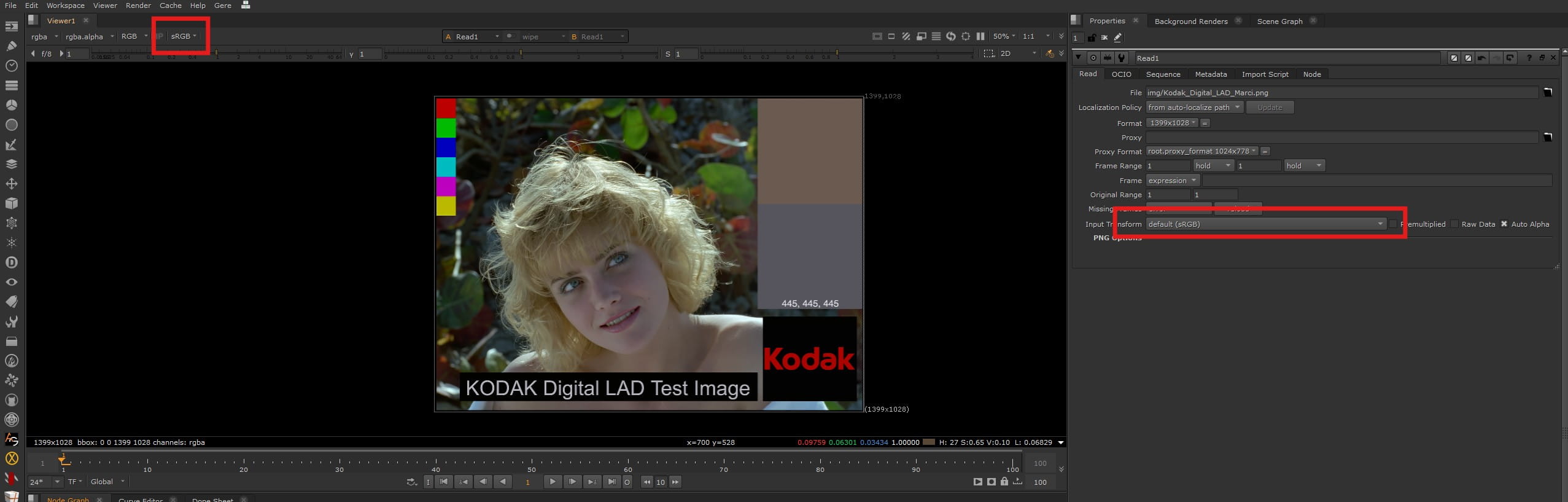Open the Format 1399x1028 dropdown
1568x502 pixels.
pyautogui.click(x=1172, y=123)
